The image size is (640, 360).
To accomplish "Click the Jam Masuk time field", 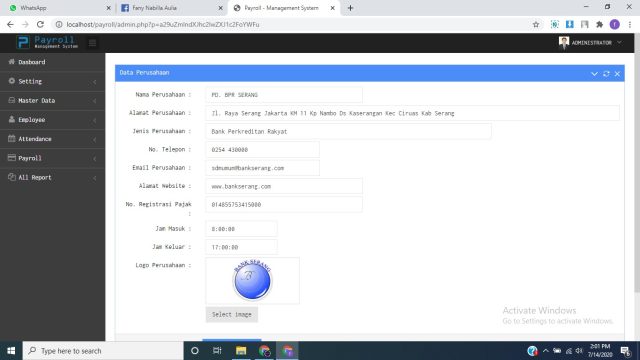I will coord(241,229).
